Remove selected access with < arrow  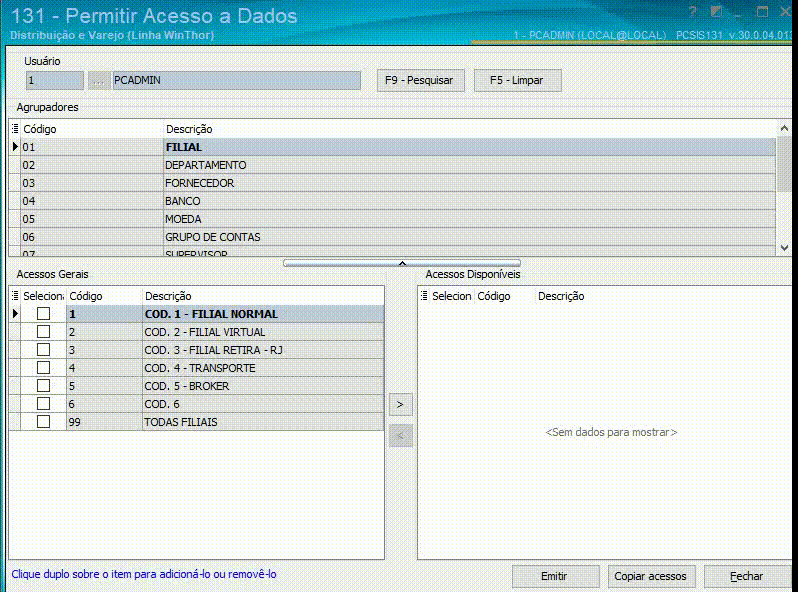[400, 435]
